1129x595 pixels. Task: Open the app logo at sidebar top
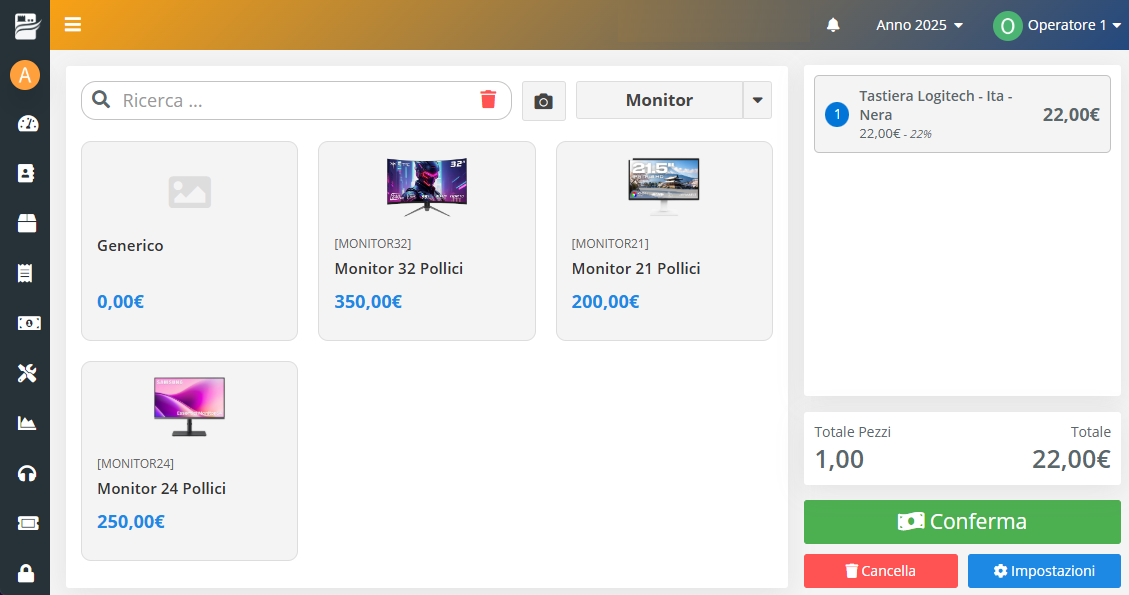27,26
